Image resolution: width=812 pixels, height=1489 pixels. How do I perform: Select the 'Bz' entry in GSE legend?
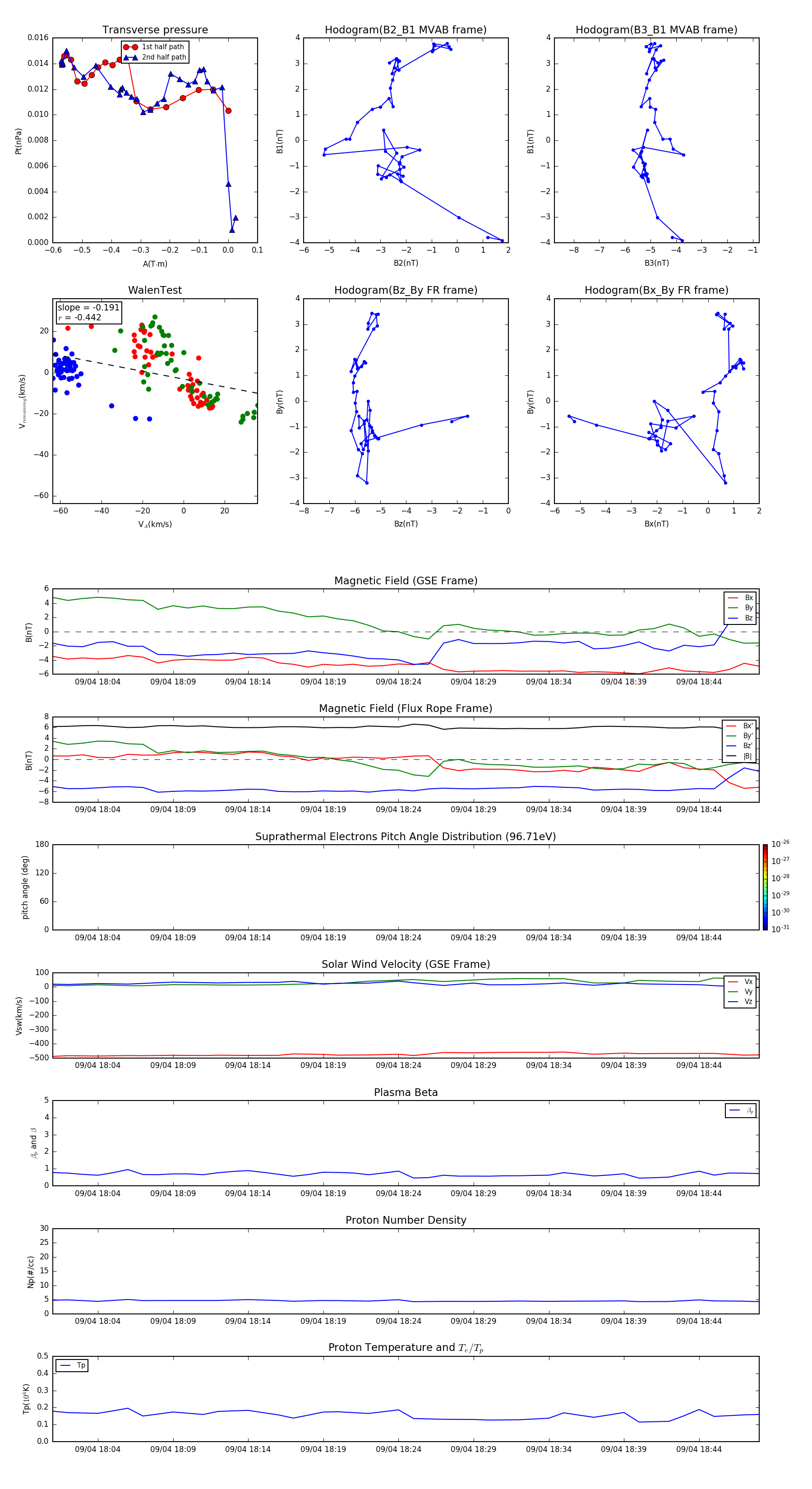[x=740, y=619]
